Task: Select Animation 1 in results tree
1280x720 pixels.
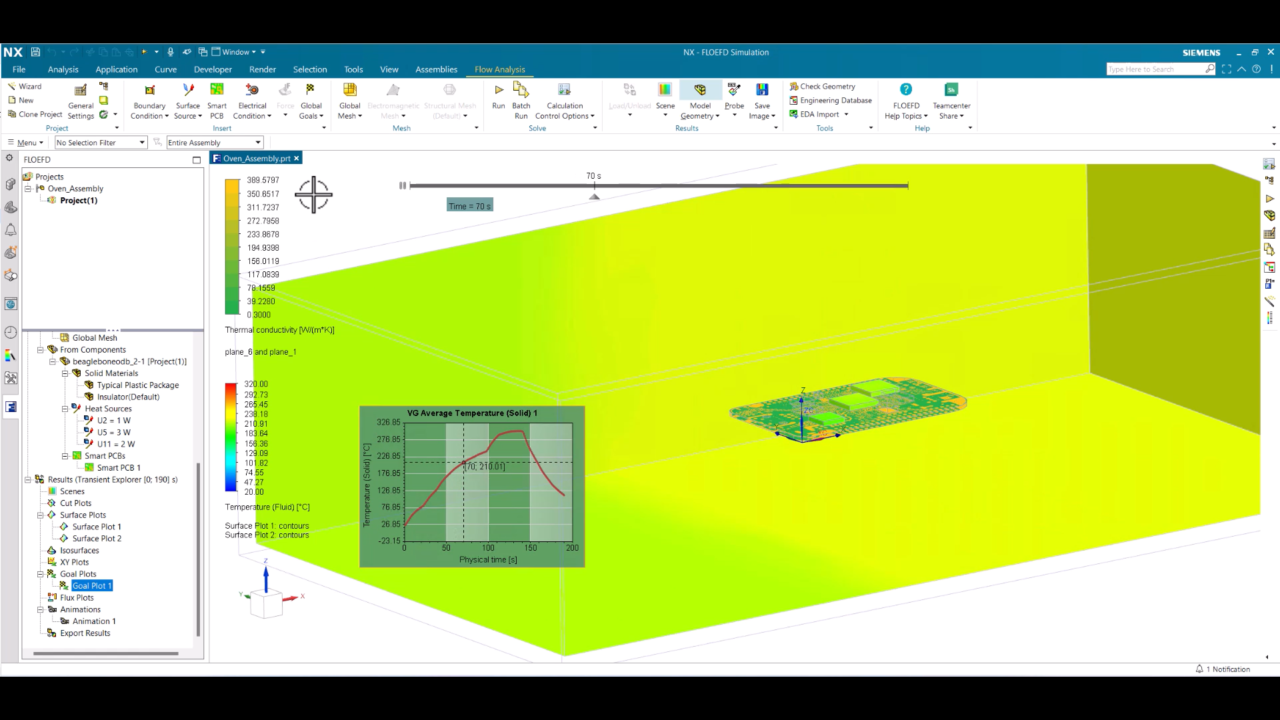Action: point(93,621)
